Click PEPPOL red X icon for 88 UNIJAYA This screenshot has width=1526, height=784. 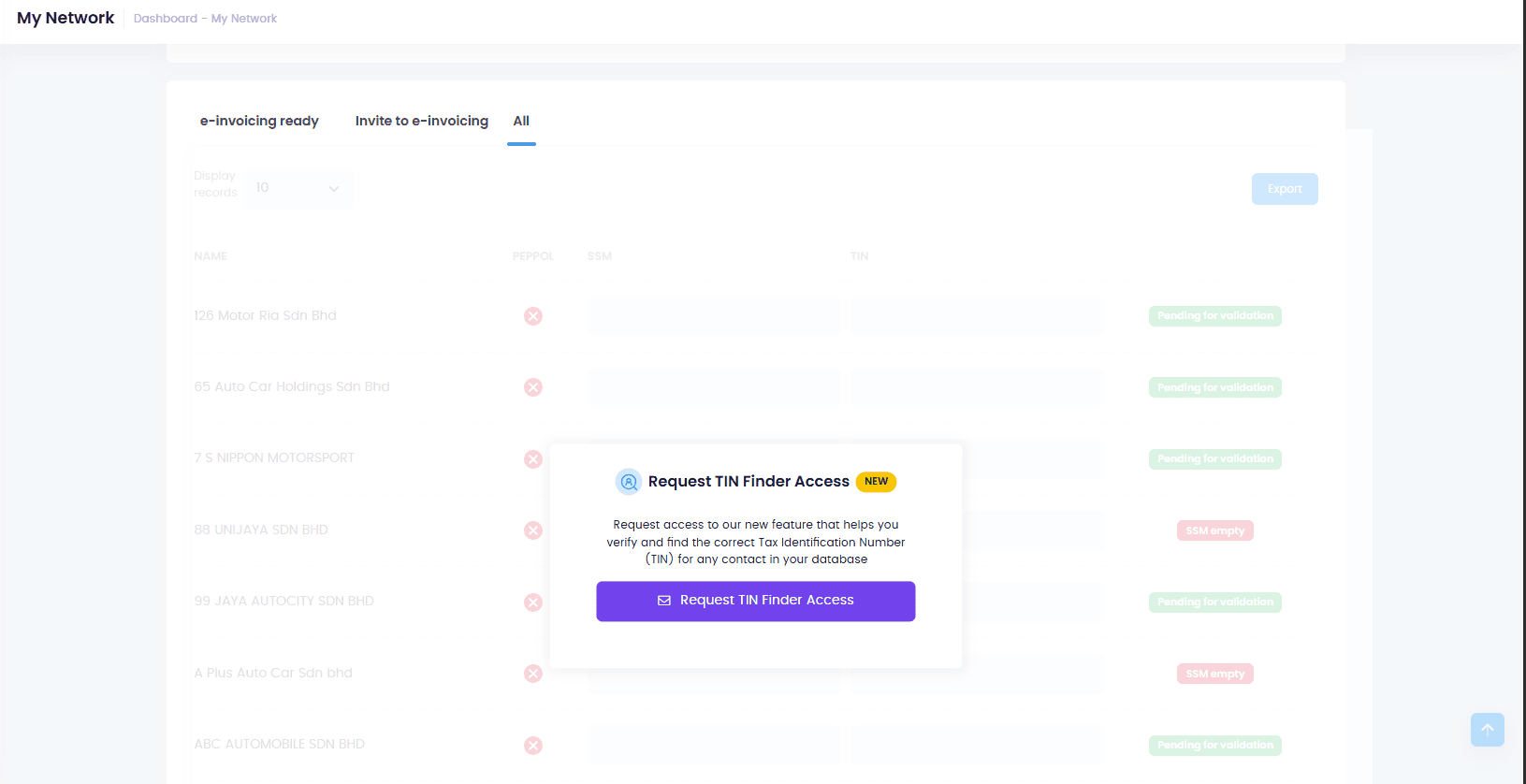tap(533, 530)
